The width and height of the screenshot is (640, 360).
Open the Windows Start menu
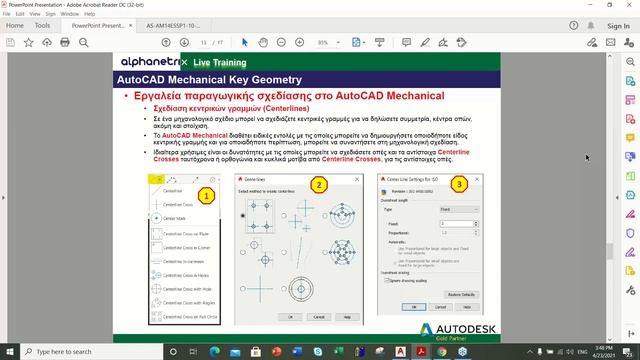9,351
